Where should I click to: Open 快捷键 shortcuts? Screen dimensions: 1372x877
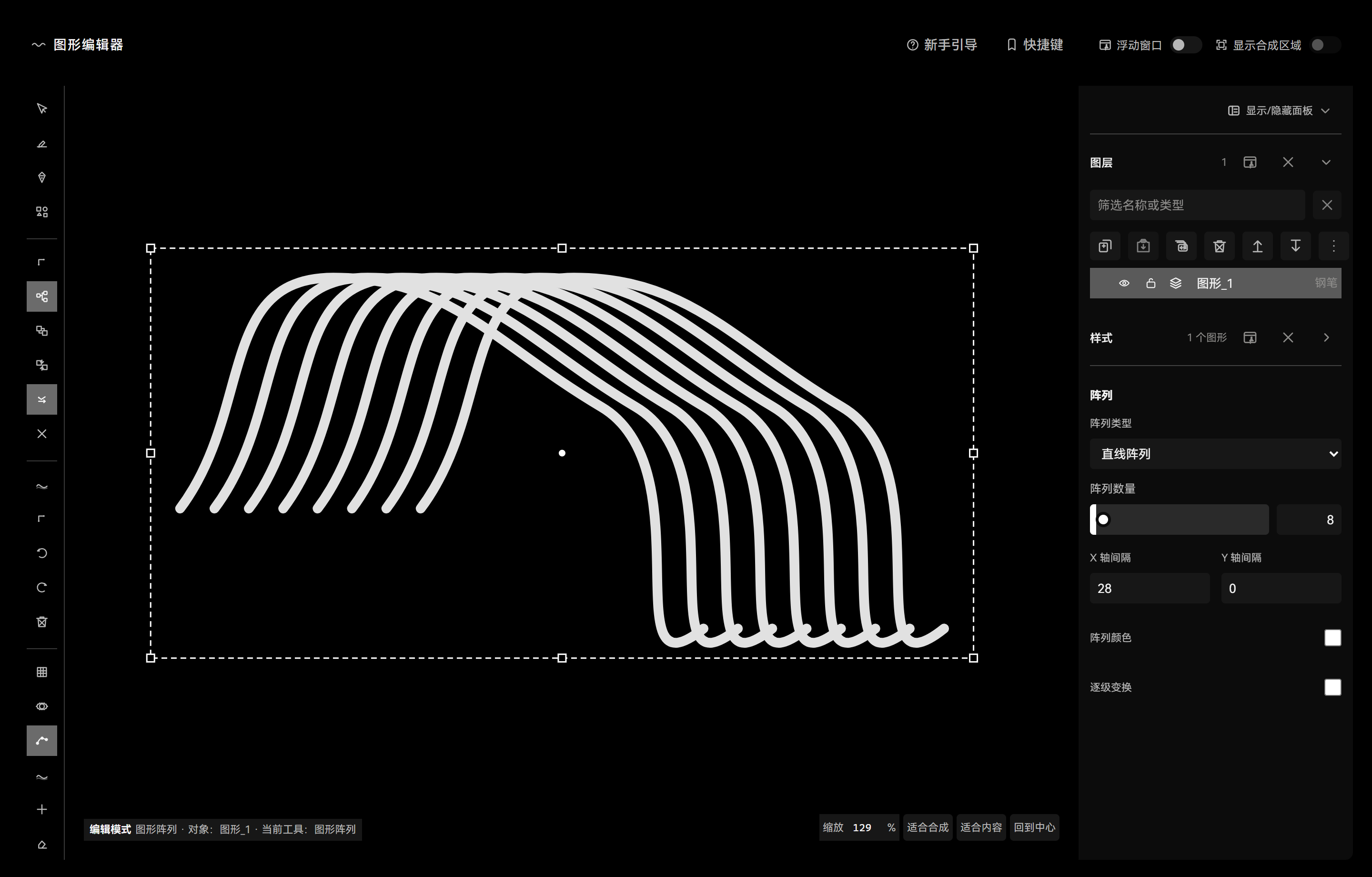click(1035, 45)
